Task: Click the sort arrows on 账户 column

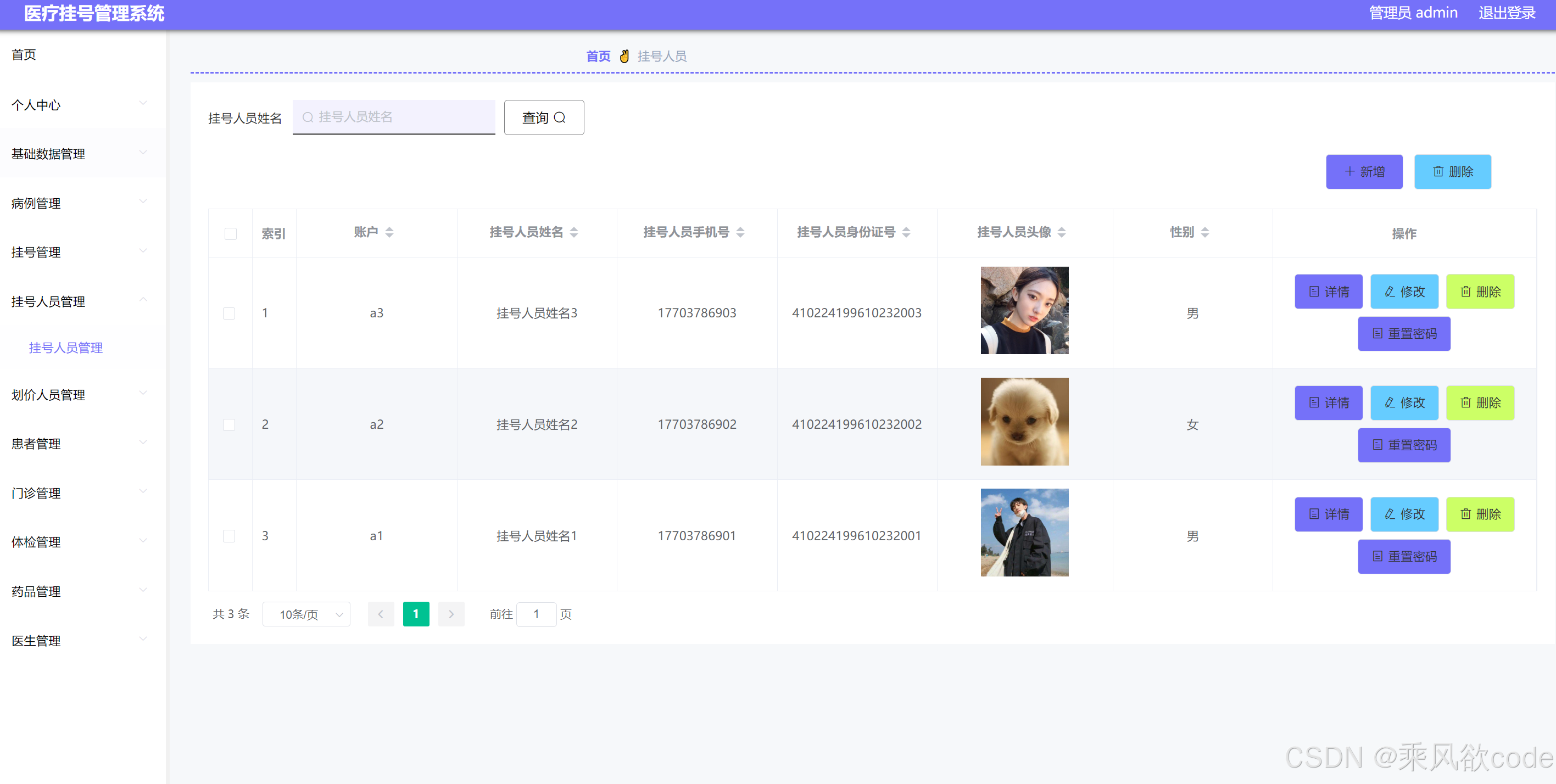Action: 389,233
